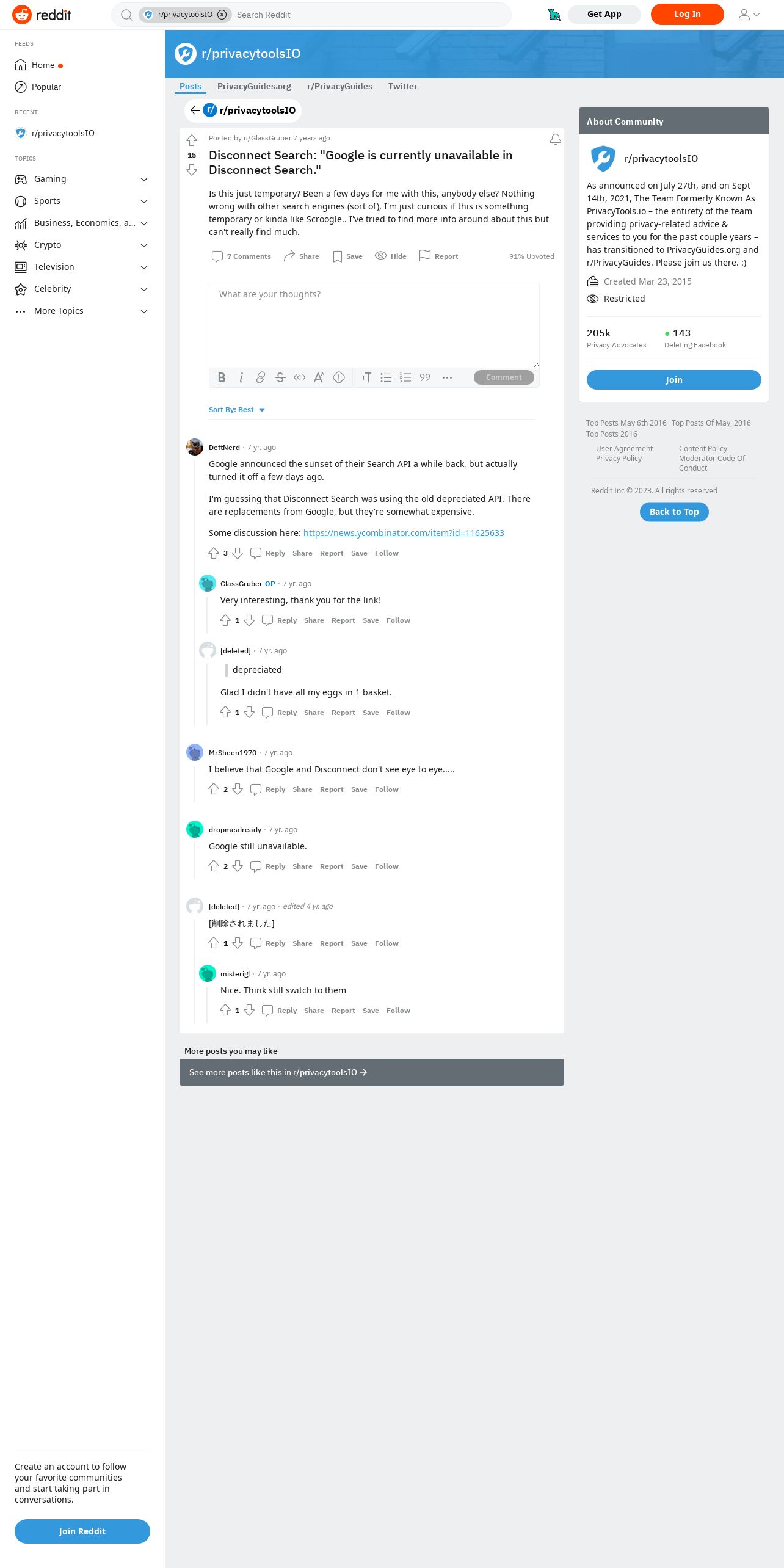Apply bold formatting in comment editor

[222, 377]
